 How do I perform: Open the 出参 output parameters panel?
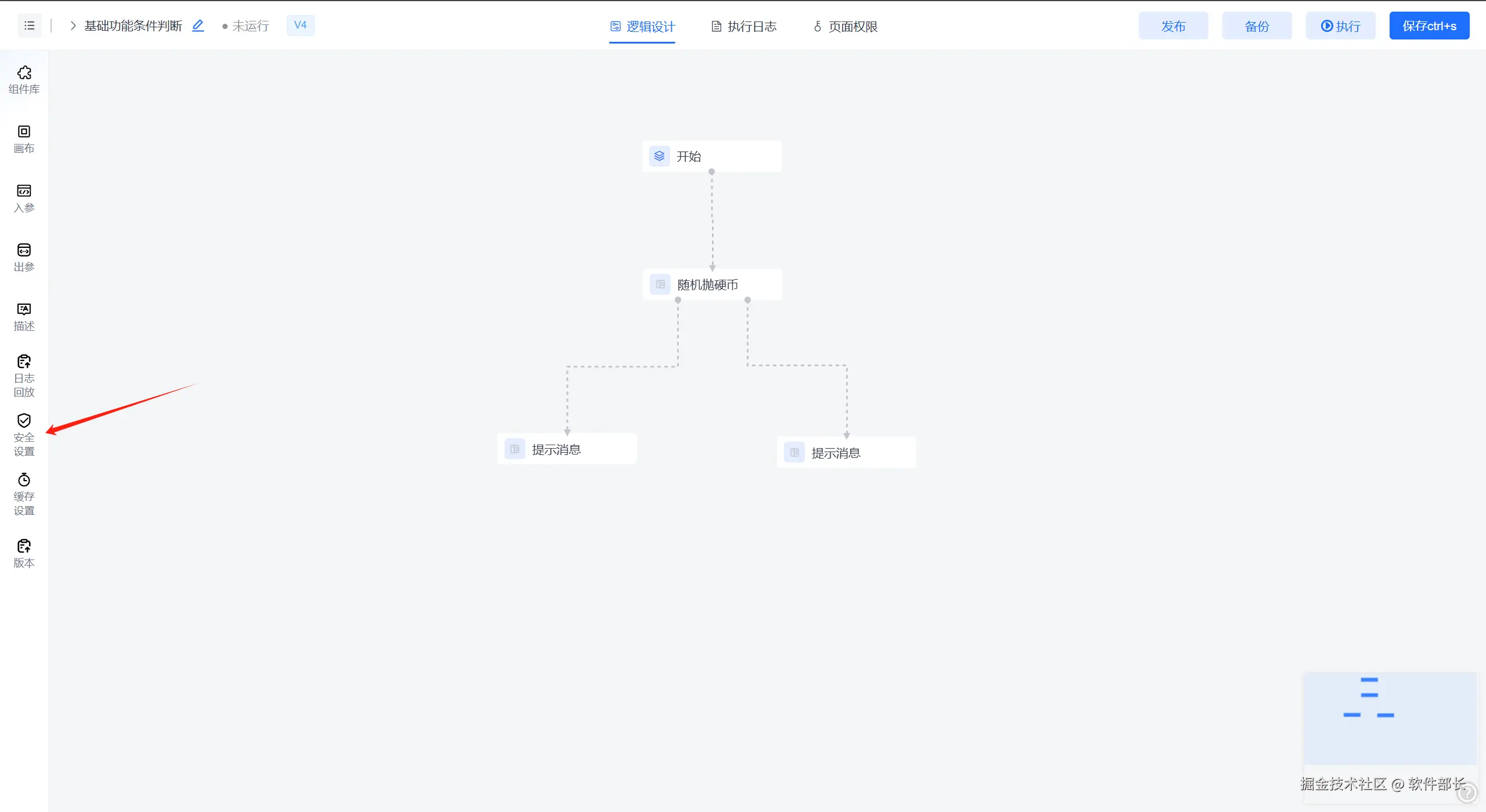(x=24, y=258)
